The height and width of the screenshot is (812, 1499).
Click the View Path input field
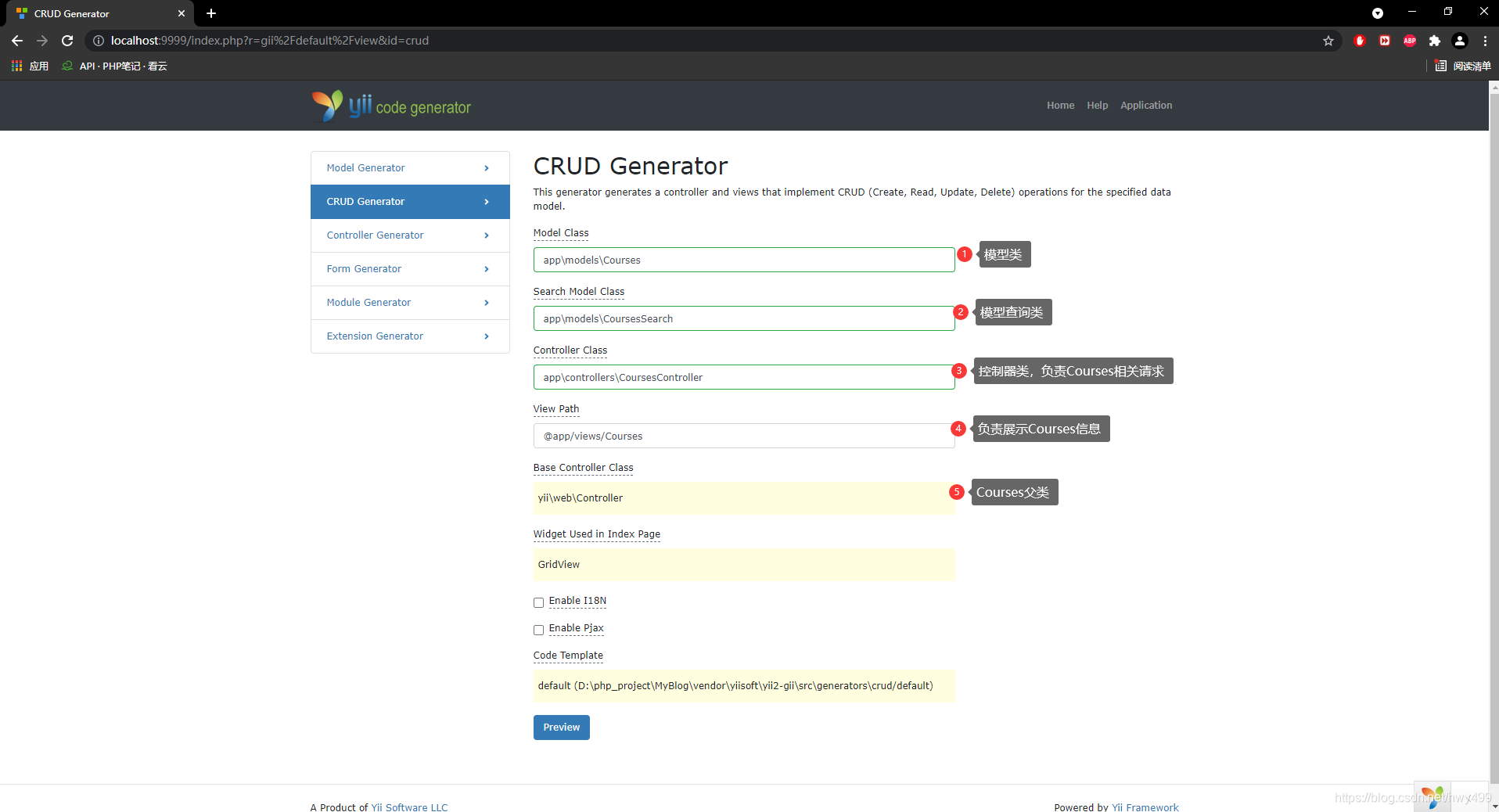click(744, 436)
